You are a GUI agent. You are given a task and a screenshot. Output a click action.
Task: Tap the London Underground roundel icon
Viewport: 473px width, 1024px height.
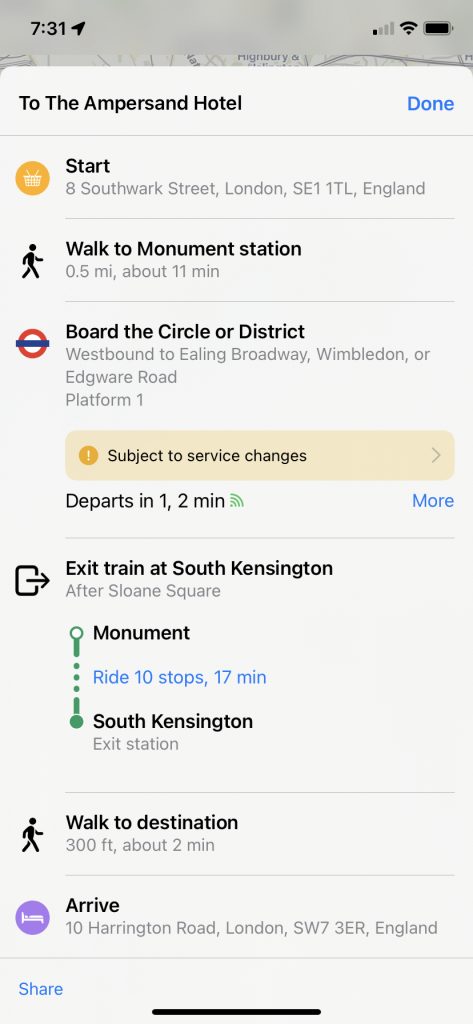32,343
